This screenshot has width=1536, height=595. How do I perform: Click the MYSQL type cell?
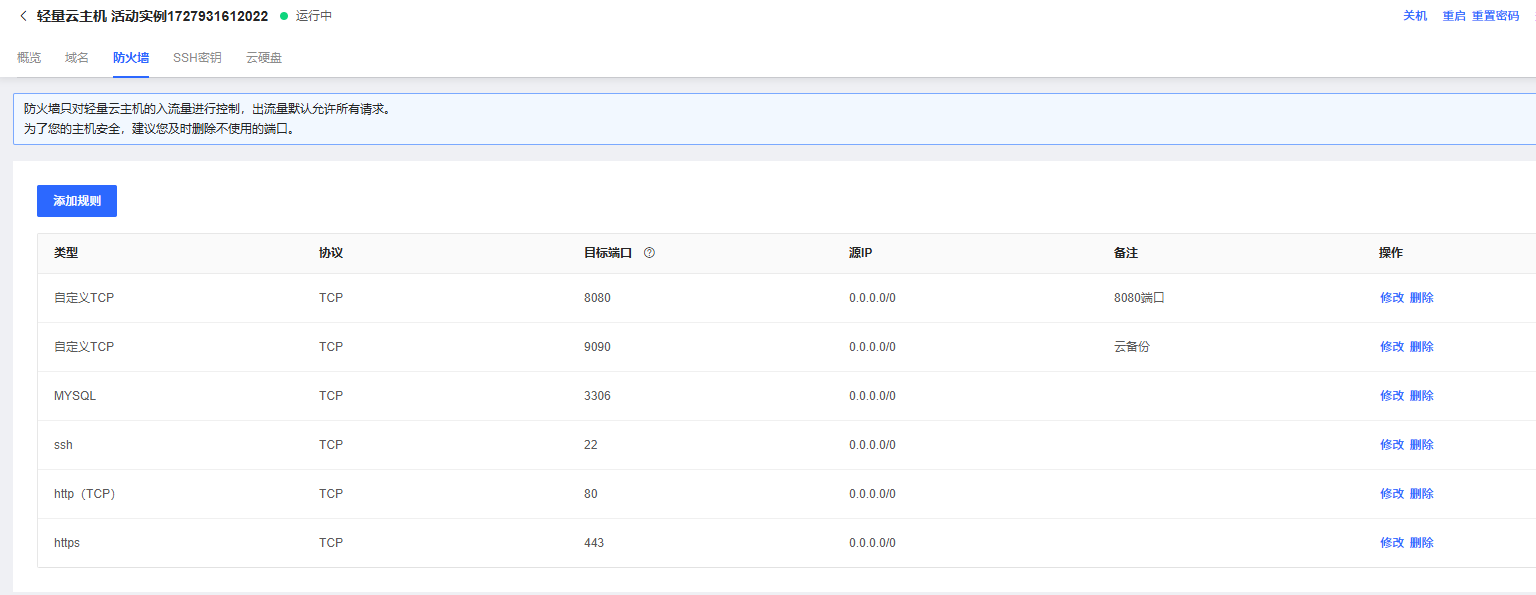[75, 396]
